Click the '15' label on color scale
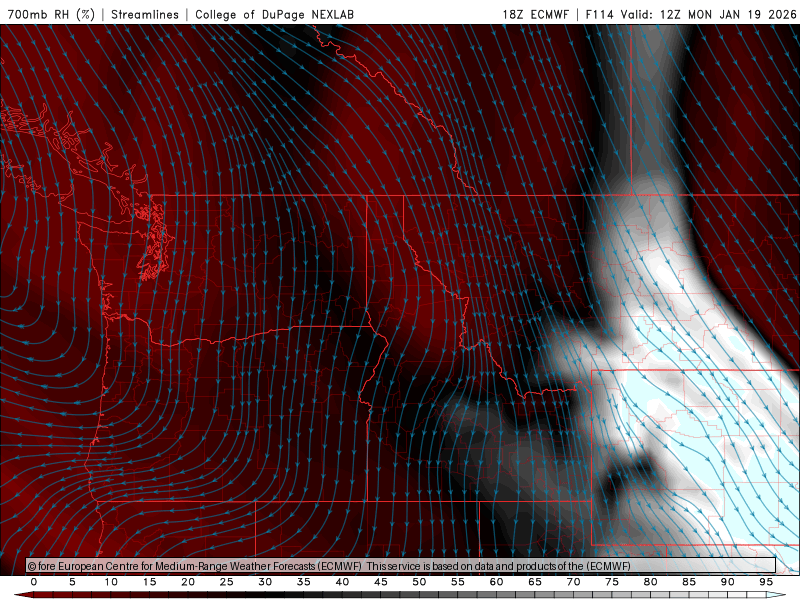 (149, 582)
